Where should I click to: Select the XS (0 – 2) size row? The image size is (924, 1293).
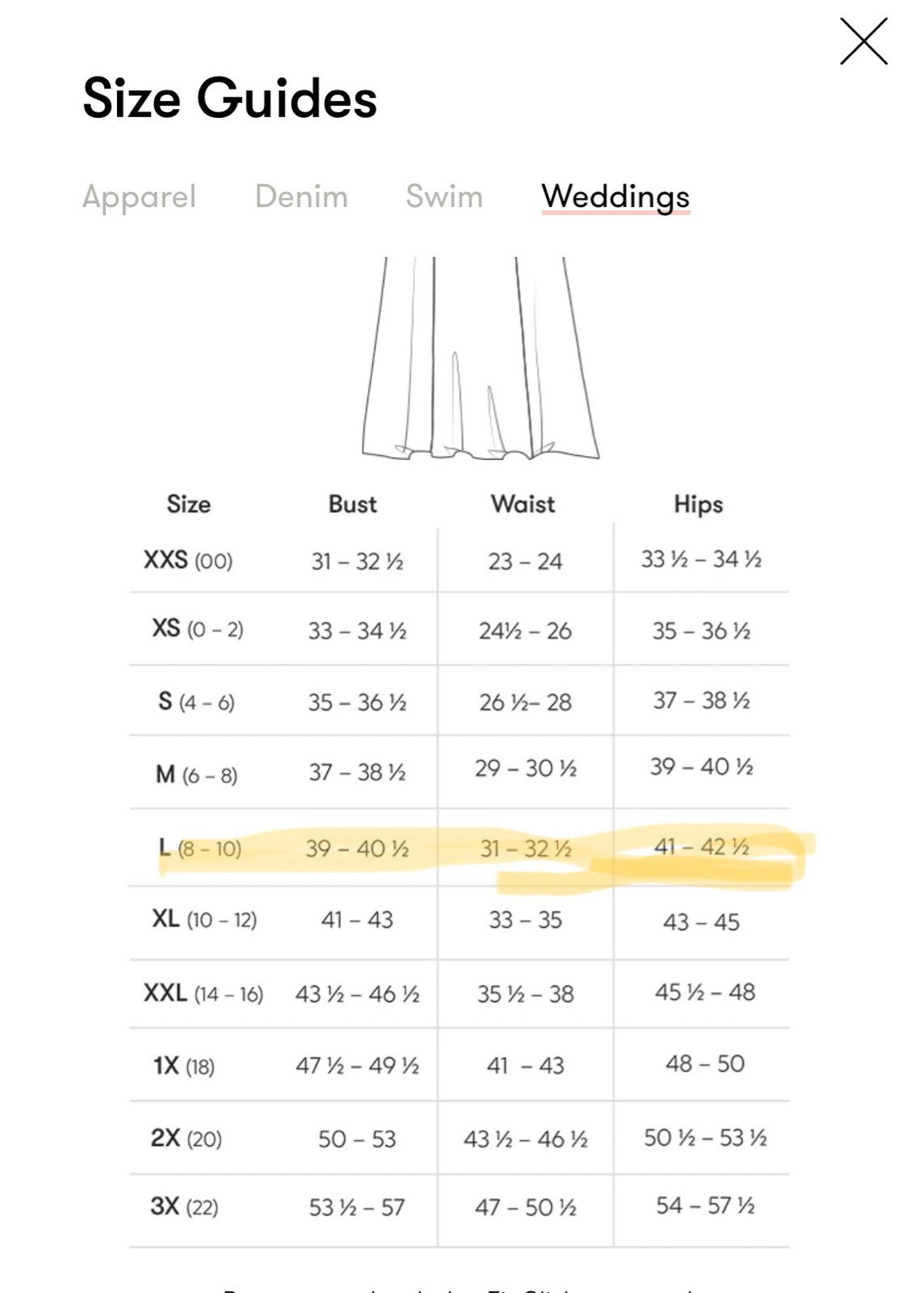(459, 629)
